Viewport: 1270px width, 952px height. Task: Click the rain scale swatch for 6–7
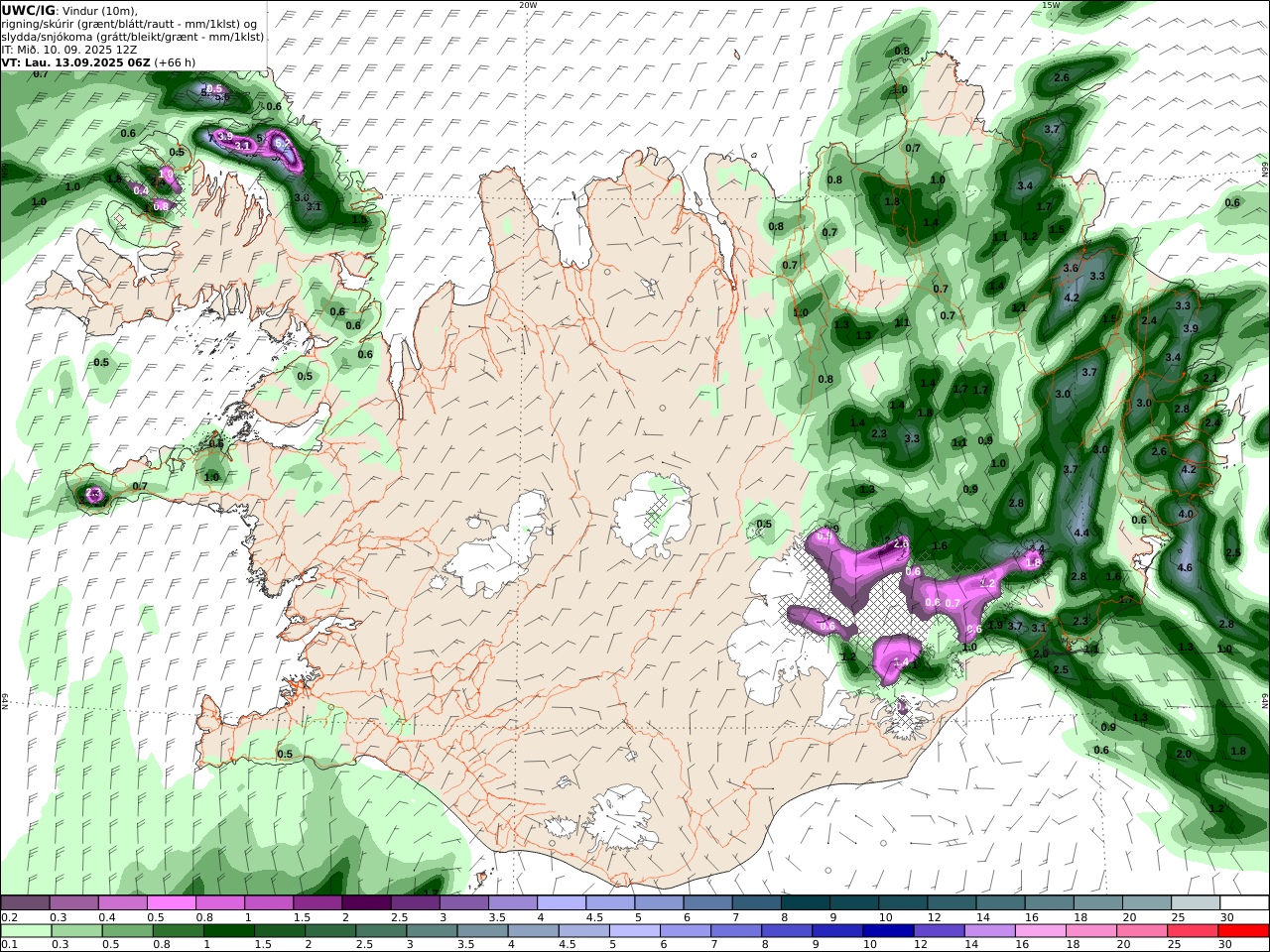point(685,931)
